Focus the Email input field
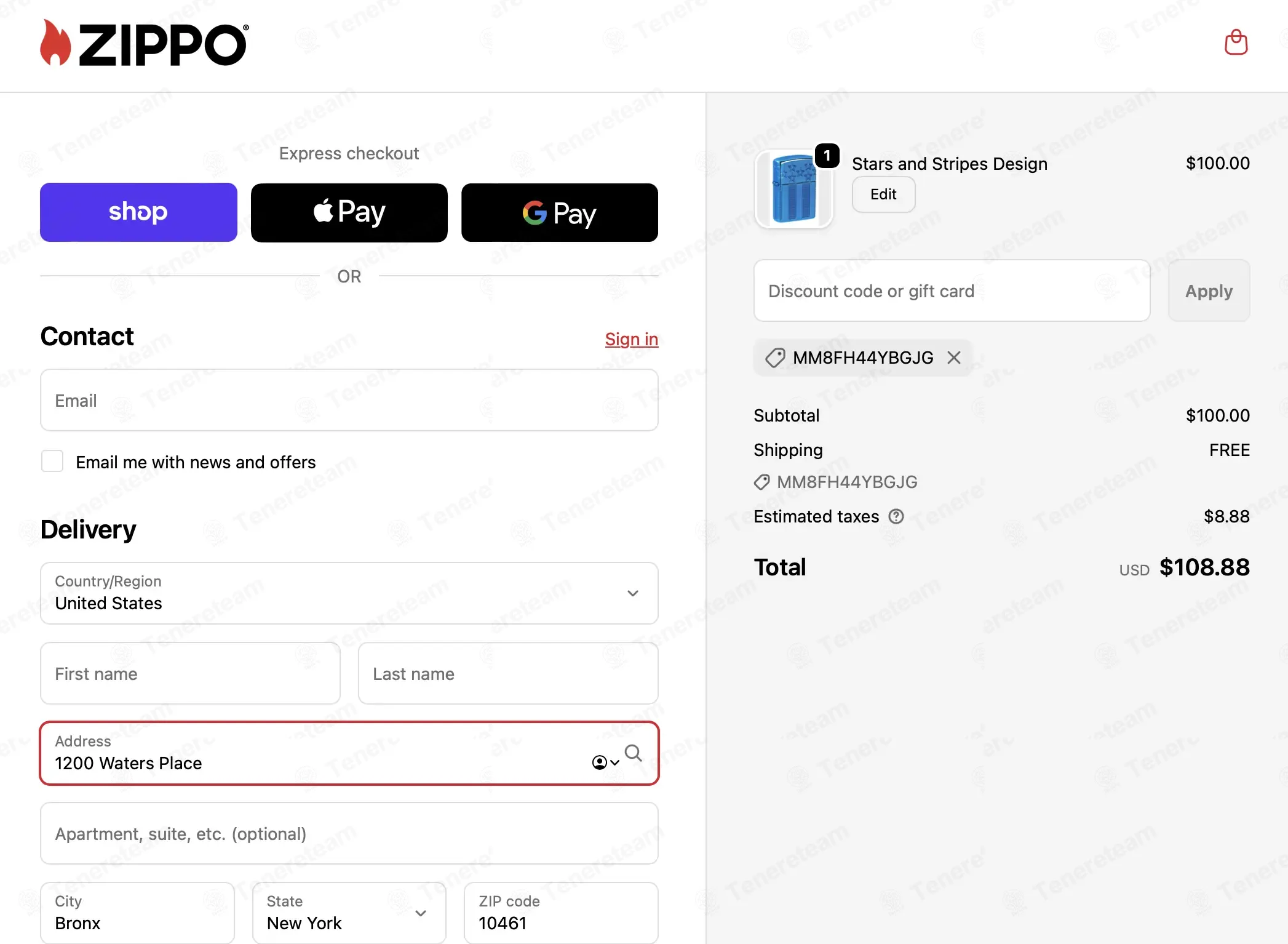 [349, 400]
